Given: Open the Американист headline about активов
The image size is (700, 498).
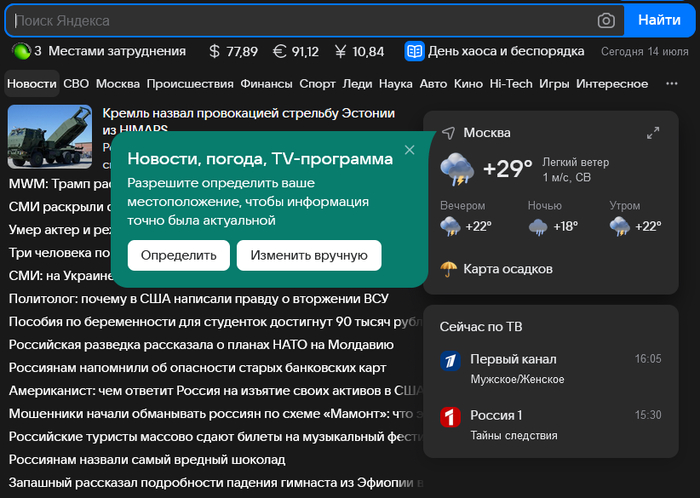Looking at the screenshot, I should click(216, 391).
